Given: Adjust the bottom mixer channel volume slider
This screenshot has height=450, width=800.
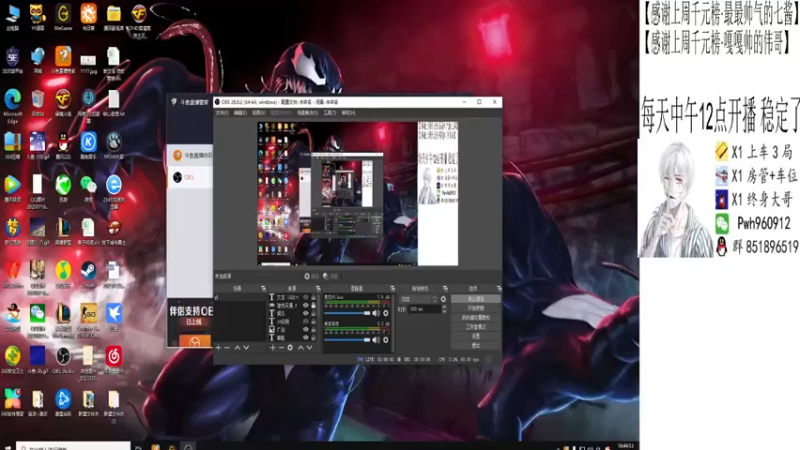Looking at the screenshot, I should tap(347, 340).
